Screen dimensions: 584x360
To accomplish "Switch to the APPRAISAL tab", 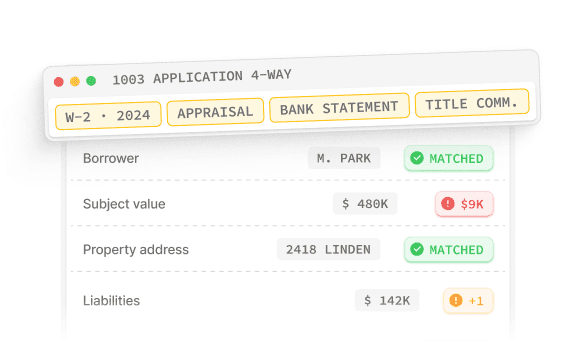I will [x=215, y=112].
